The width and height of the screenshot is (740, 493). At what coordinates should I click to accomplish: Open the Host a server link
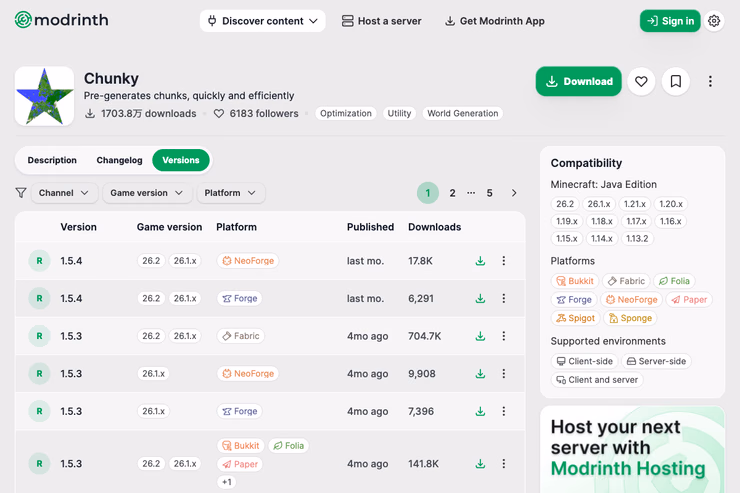click(381, 21)
